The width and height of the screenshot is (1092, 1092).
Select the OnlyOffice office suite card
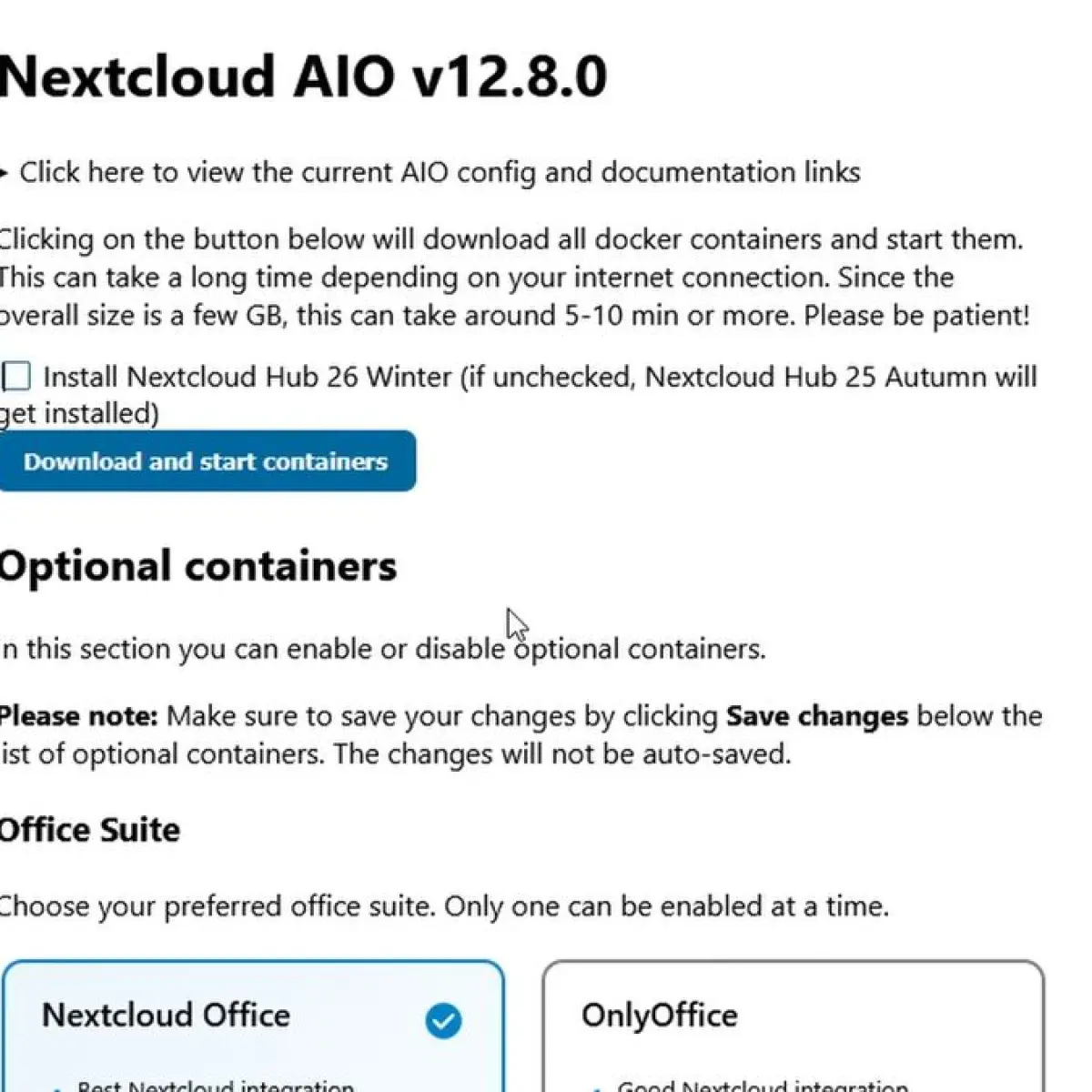pyautogui.click(x=793, y=1026)
